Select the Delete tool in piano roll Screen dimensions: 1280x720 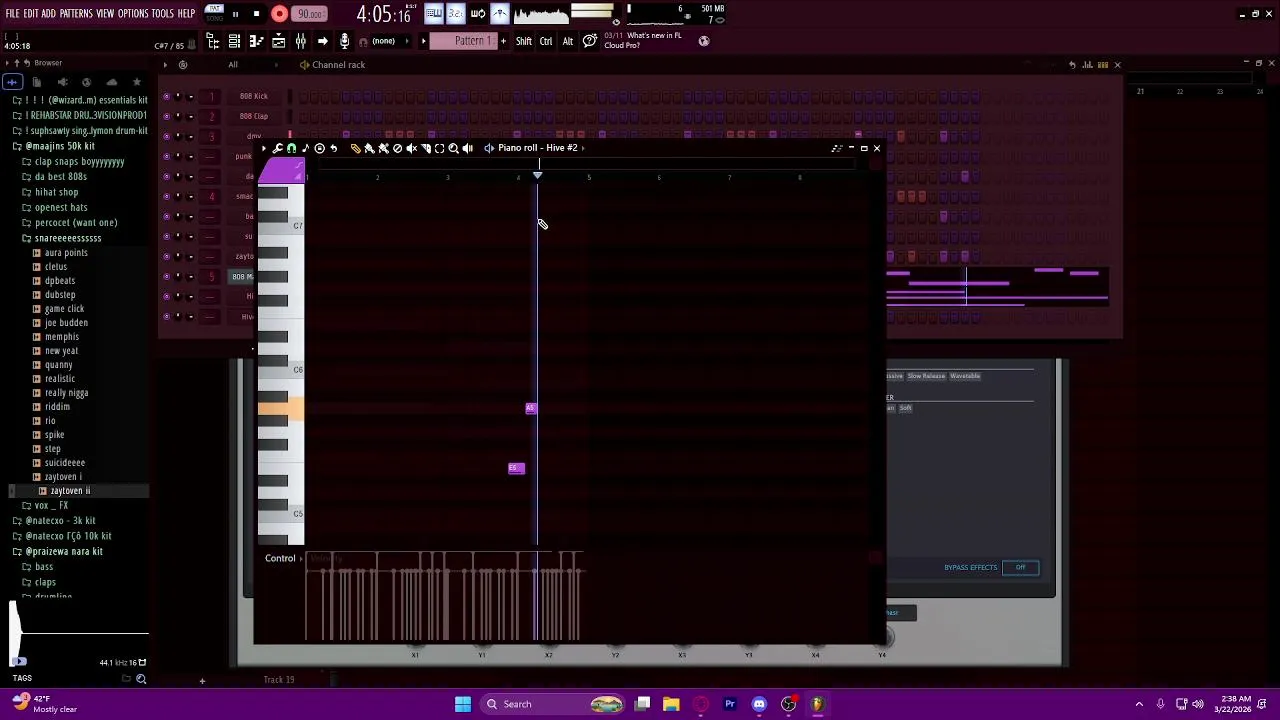[397, 148]
